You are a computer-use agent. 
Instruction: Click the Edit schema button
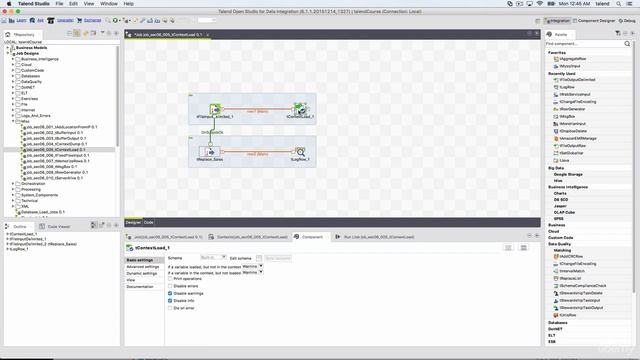[259, 258]
